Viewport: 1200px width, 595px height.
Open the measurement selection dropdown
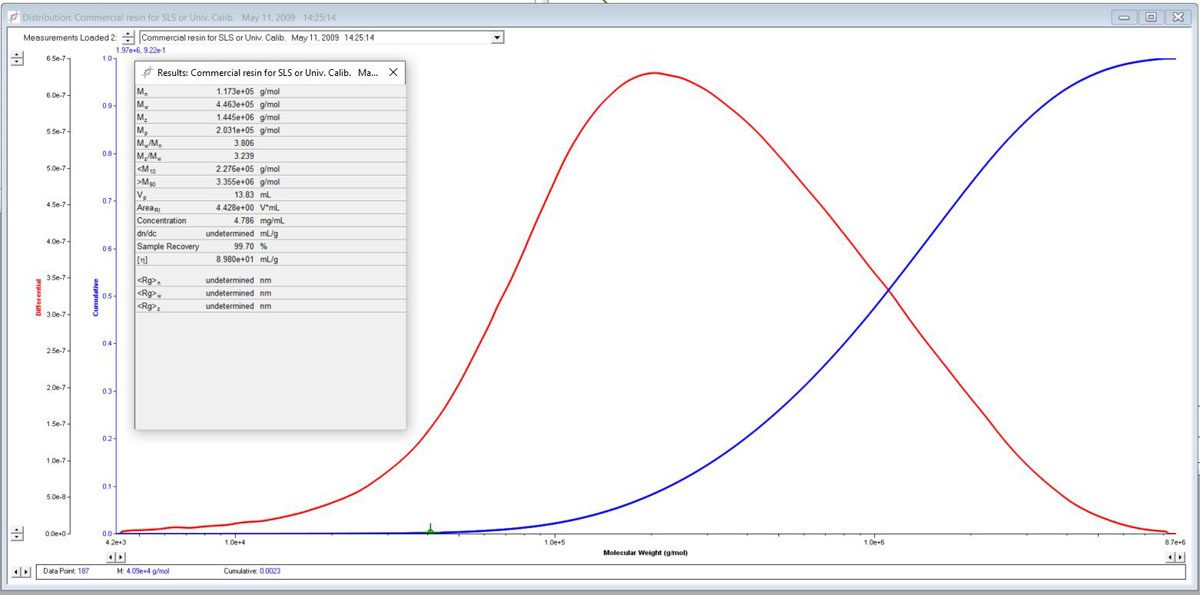tap(495, 35)
